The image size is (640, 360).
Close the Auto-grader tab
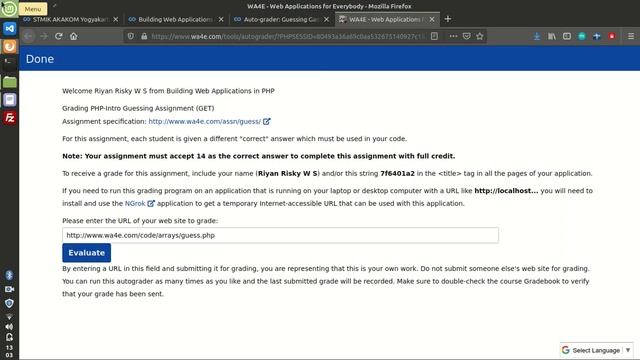(326, 19)
